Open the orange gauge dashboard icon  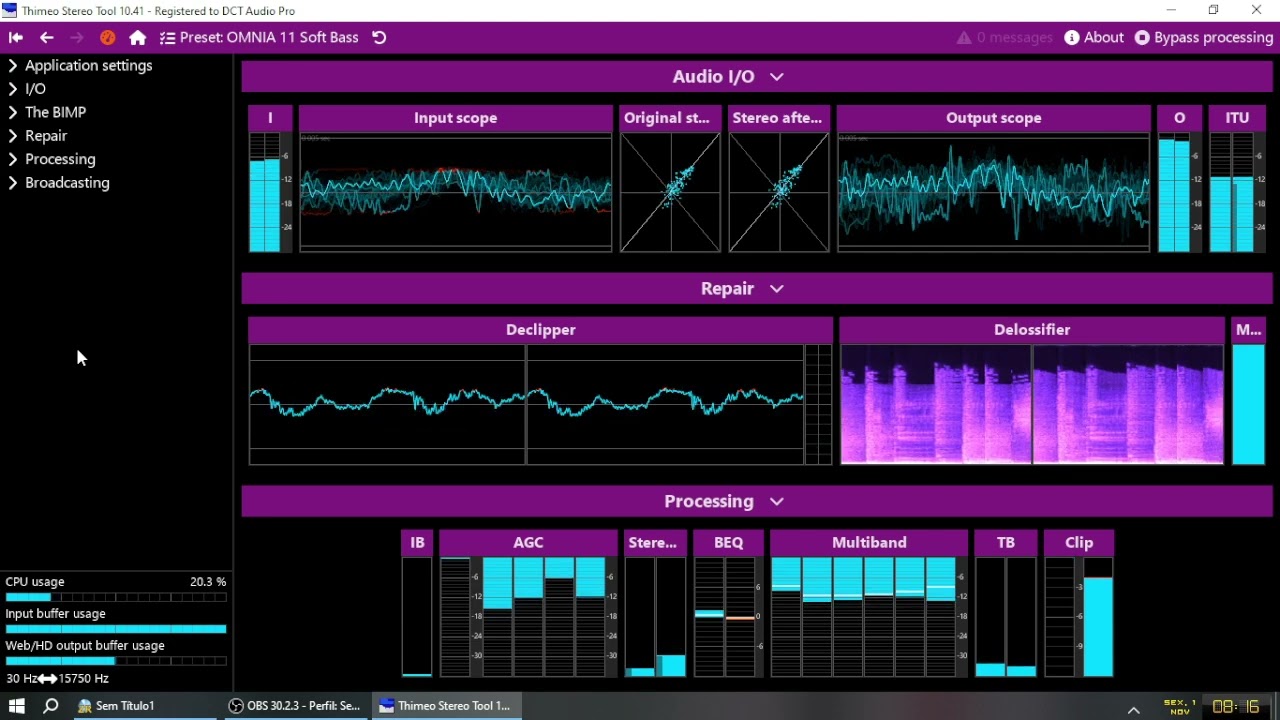(107, 38)
